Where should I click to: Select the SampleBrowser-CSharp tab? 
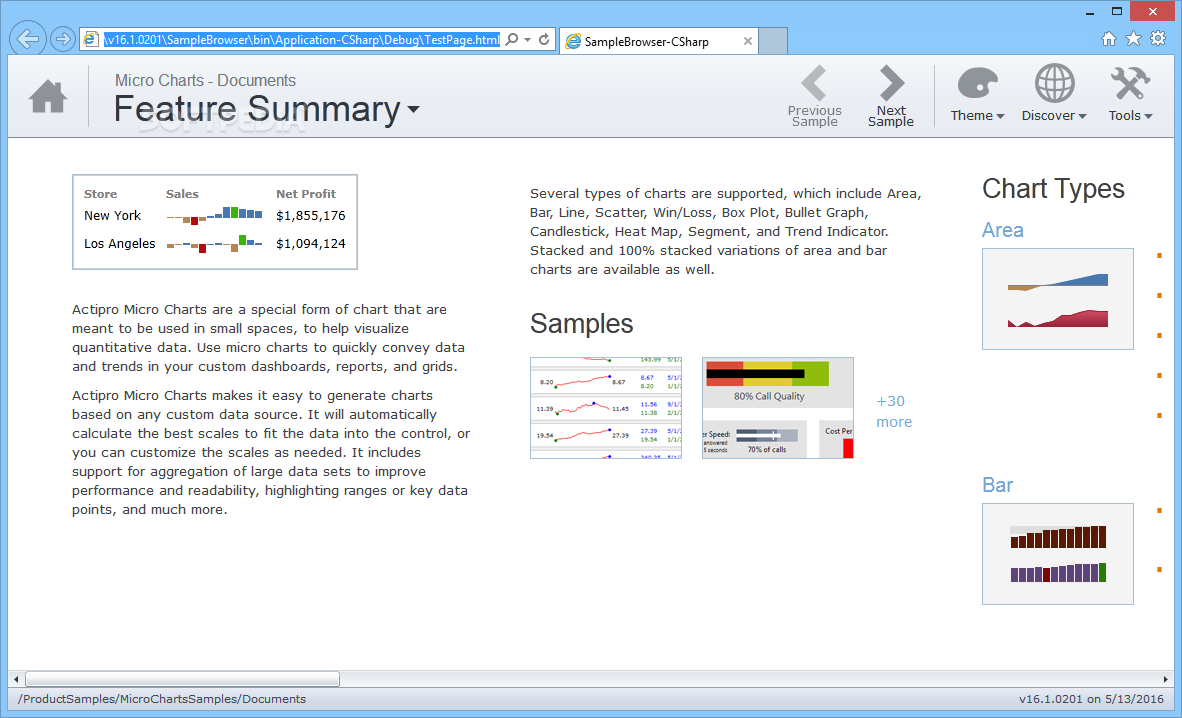(x=658, y=41)
